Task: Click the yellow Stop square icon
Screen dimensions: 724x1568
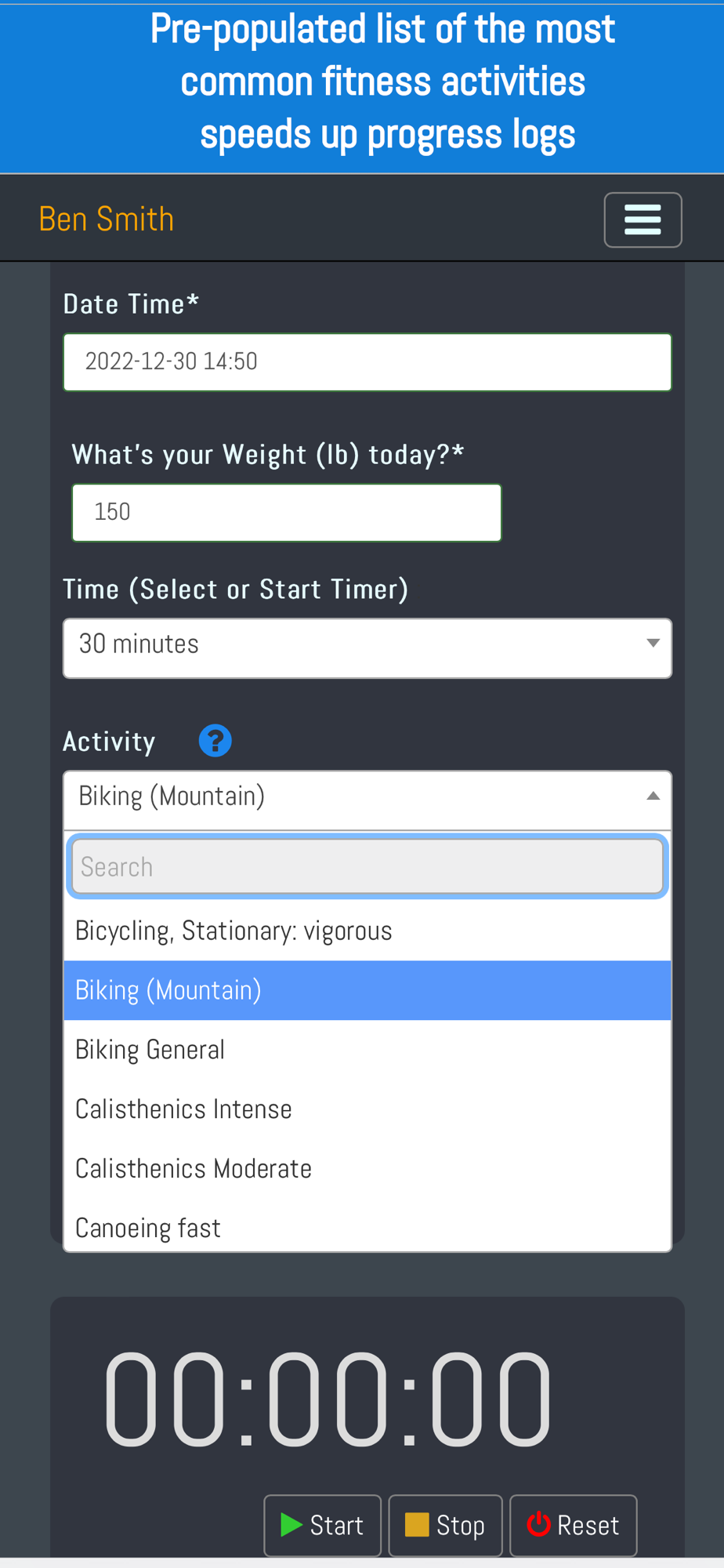Action: pyautogui.click(x=417, y=1525)
